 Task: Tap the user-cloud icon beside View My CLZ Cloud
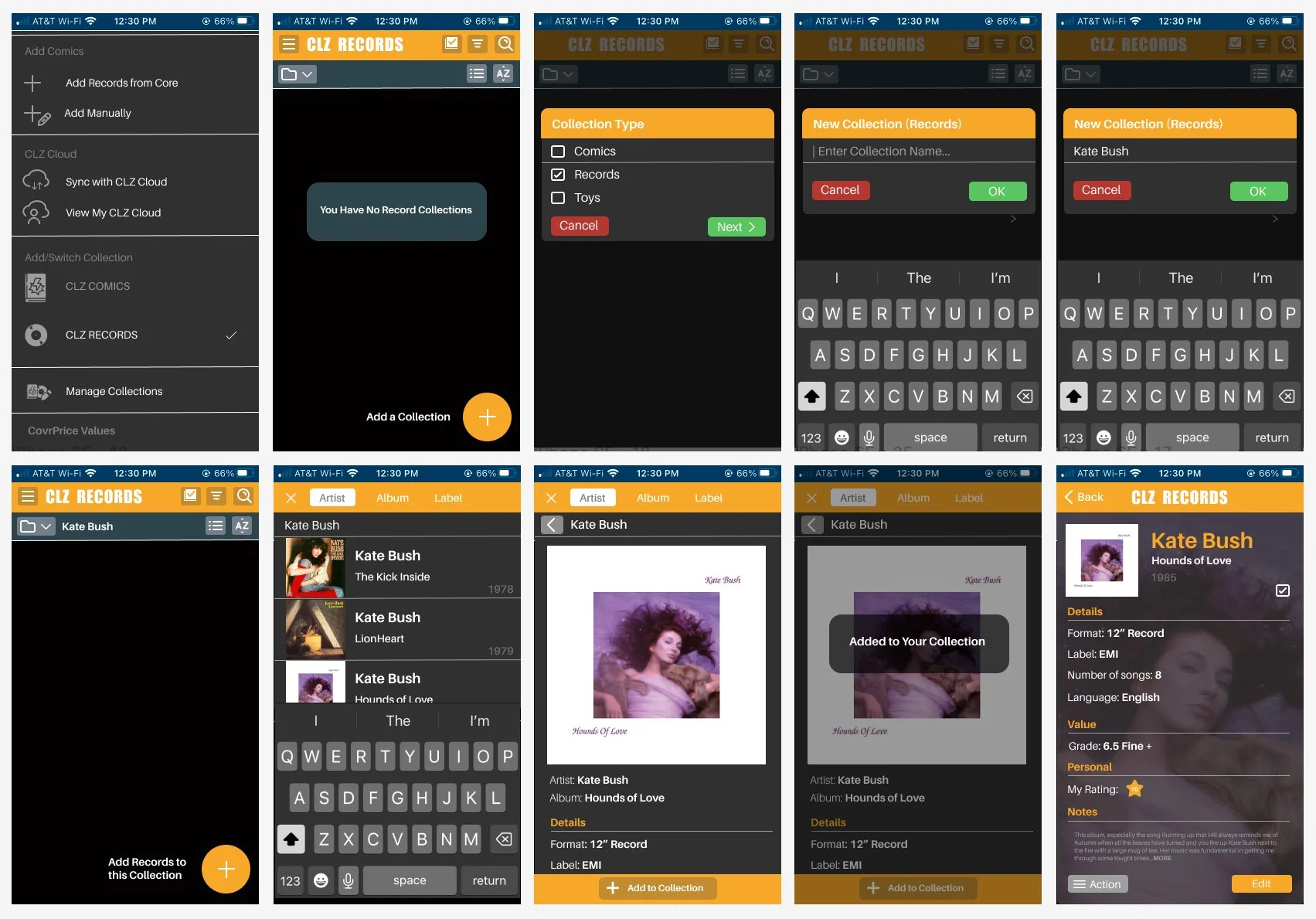pyautogui.click(x=36, y=213)
